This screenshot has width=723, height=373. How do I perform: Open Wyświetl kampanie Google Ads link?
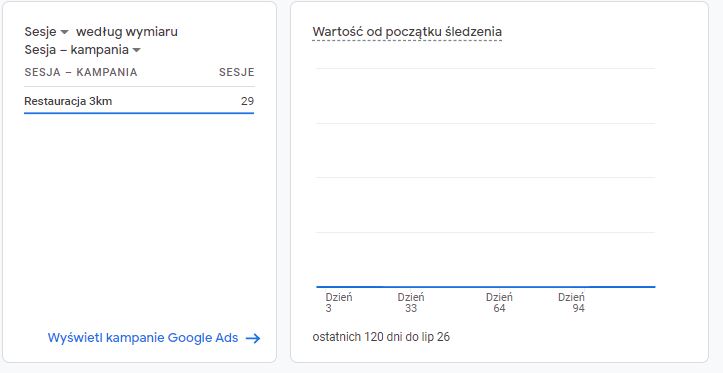(143, 338)
